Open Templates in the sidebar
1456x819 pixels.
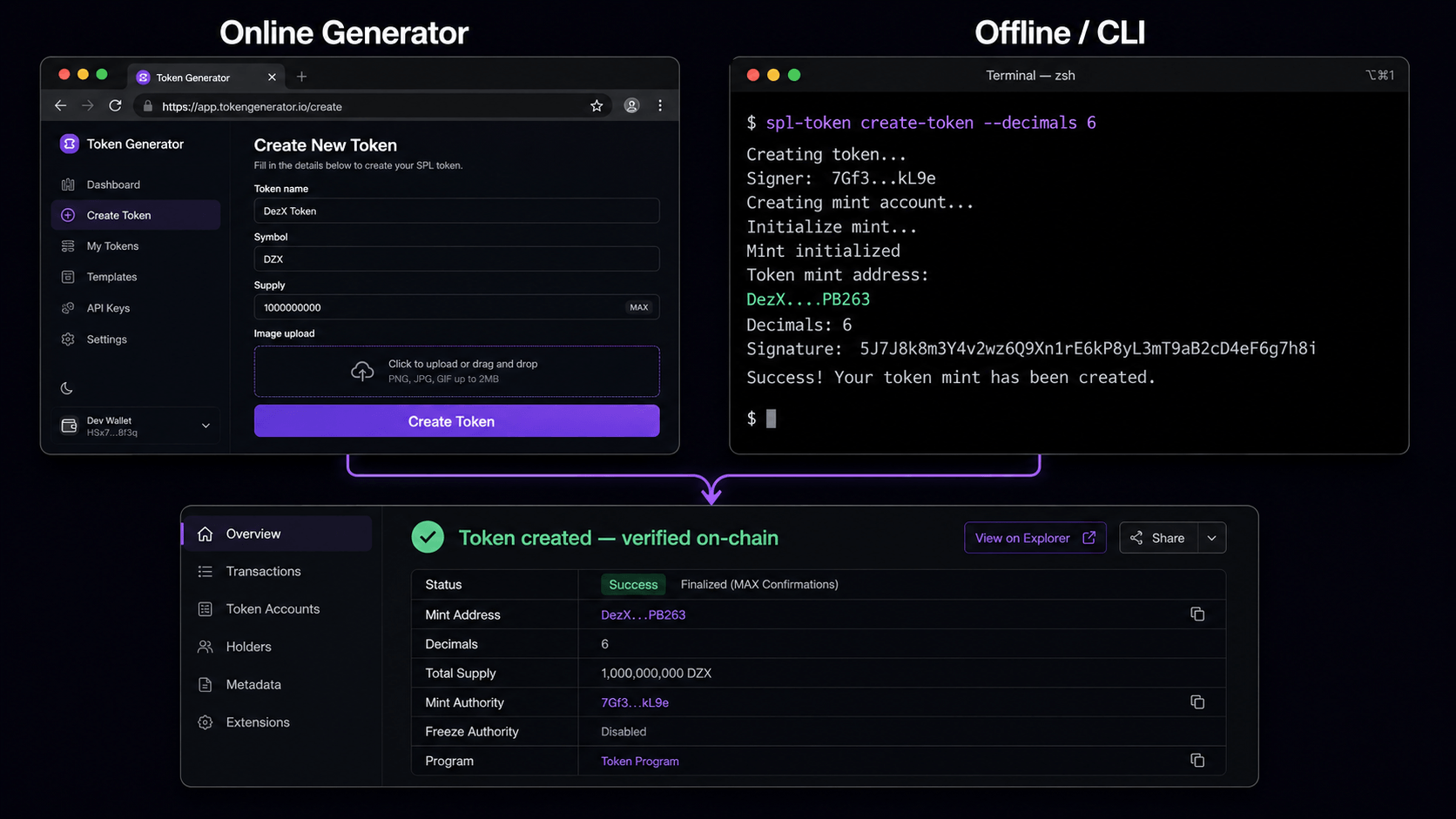click(135, 277)
